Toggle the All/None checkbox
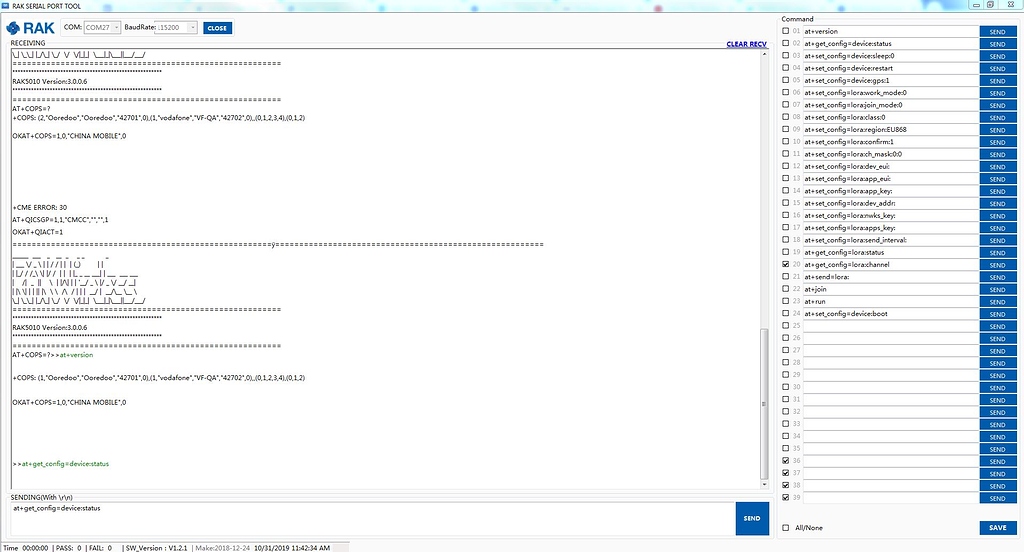Image resolution: width=1024 pixels, height=552 pixels. (785, 528)
